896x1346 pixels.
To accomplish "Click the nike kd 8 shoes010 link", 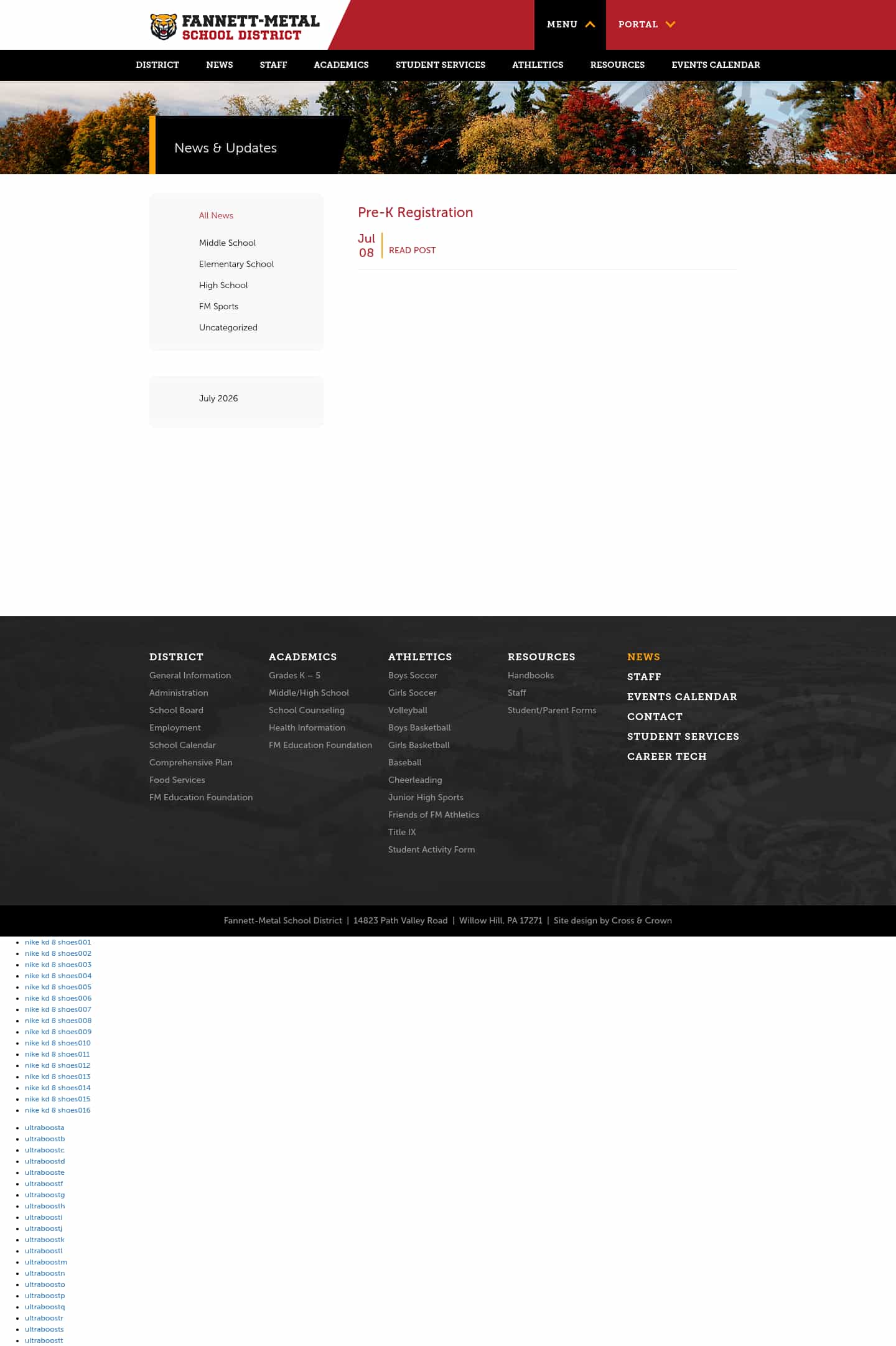I will [58, 1043].
